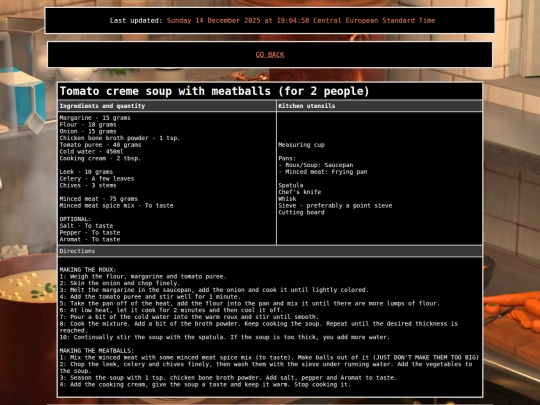The image size is (540, 405).
Task: Click the "Directions" section header
Action: [77, 251]
